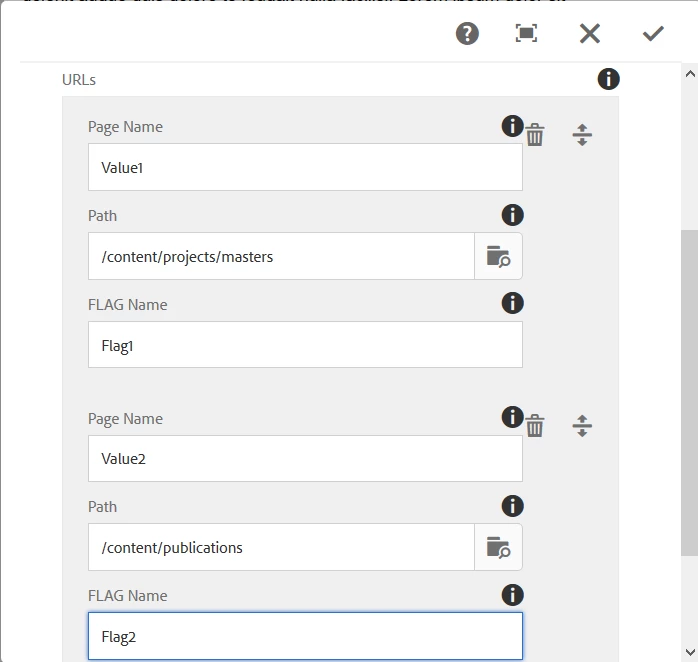Click the FLAG Name field containing Flag2
This screenshot has height=662, width=698.
(305, 637)
